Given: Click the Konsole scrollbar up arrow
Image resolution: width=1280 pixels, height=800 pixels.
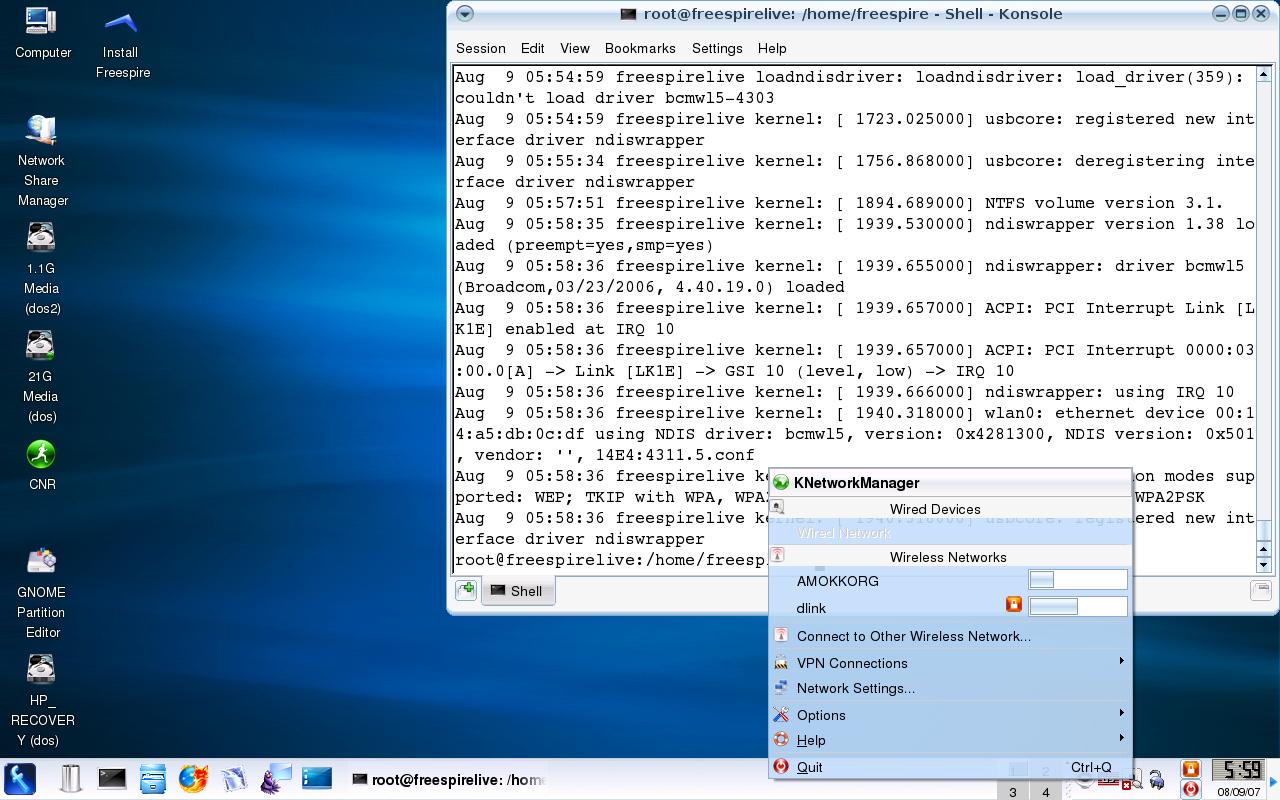Looking at the screenshot, I should coord(1263,74).
